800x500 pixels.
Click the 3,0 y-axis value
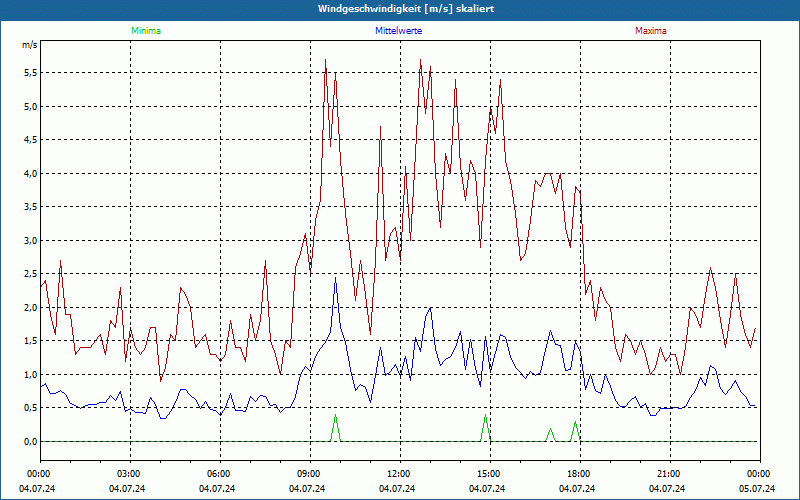[31, 240]
